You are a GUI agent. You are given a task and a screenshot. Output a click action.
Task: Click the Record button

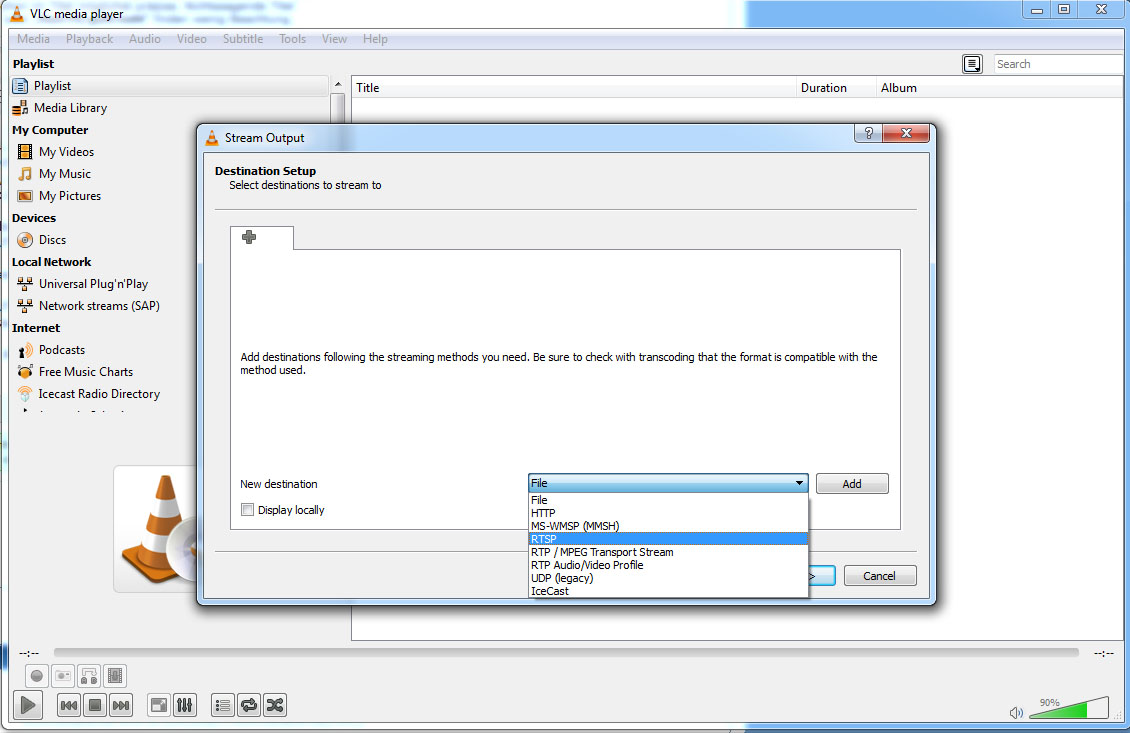(37, 676)
